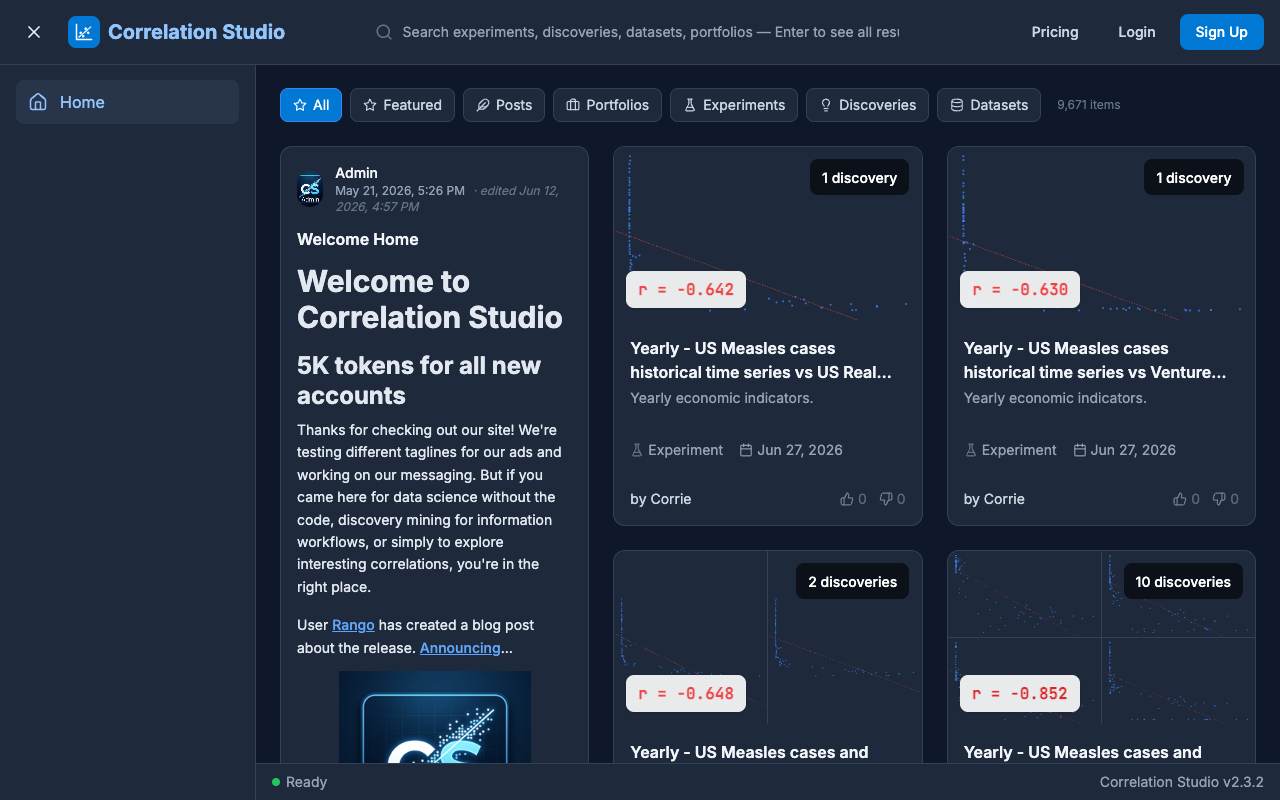Switch to the Posts filter
The image size is (1280, 800).
pyautogui.click(x=504, y=105)
